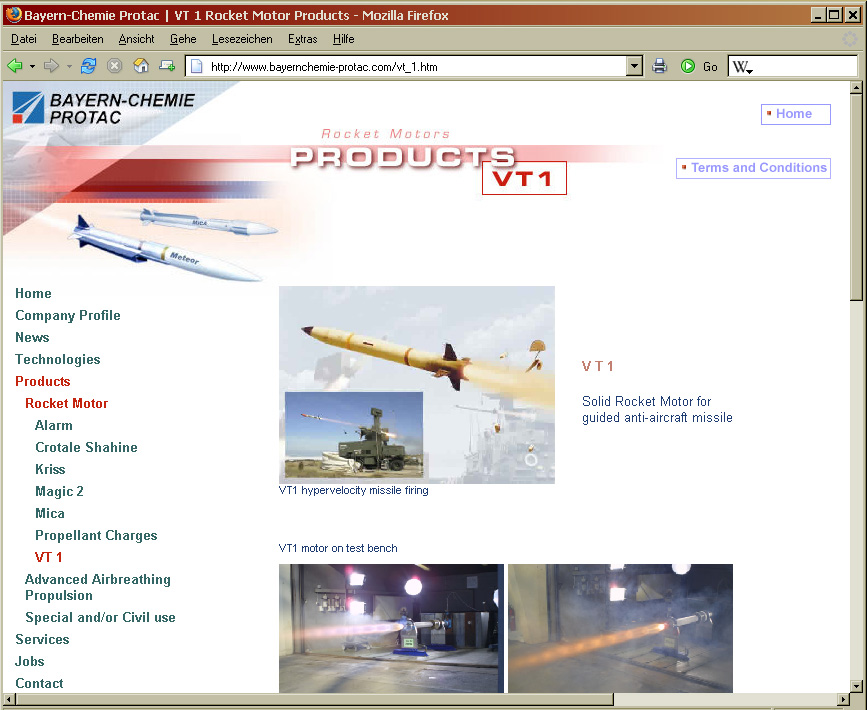Go to Company Profile in sidebar
867x710 pixels.
[x=67, y=315]
